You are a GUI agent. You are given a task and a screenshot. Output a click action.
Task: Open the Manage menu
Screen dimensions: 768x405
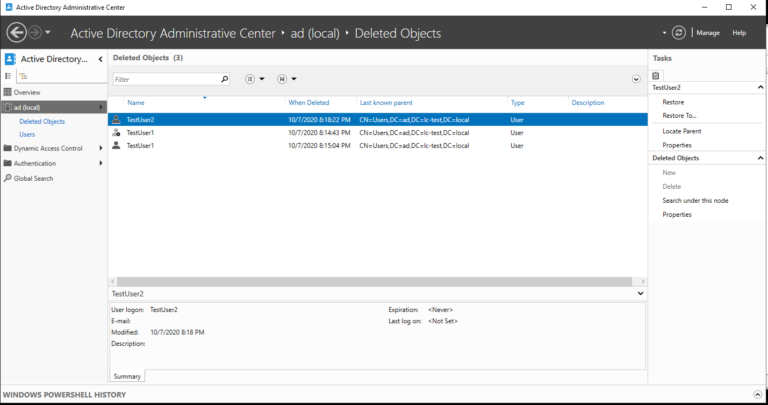point(708,33)
